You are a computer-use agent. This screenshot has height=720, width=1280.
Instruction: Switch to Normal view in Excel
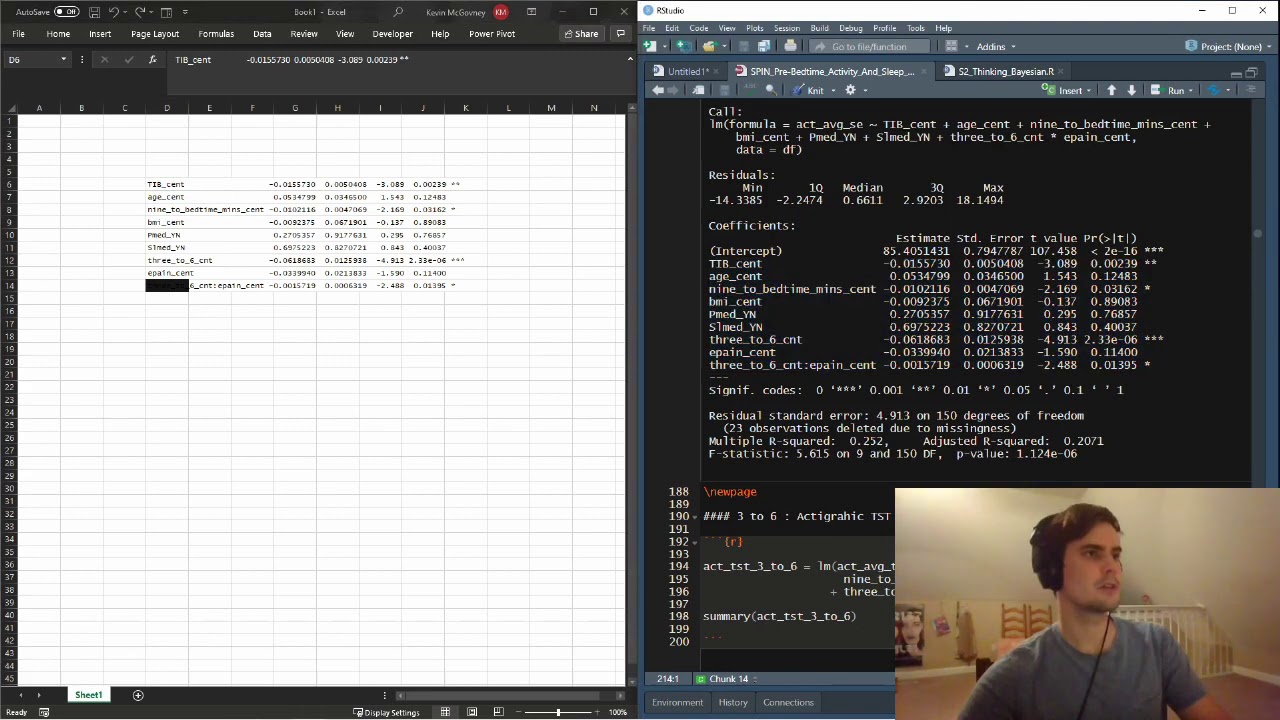(x=445, y=712)
